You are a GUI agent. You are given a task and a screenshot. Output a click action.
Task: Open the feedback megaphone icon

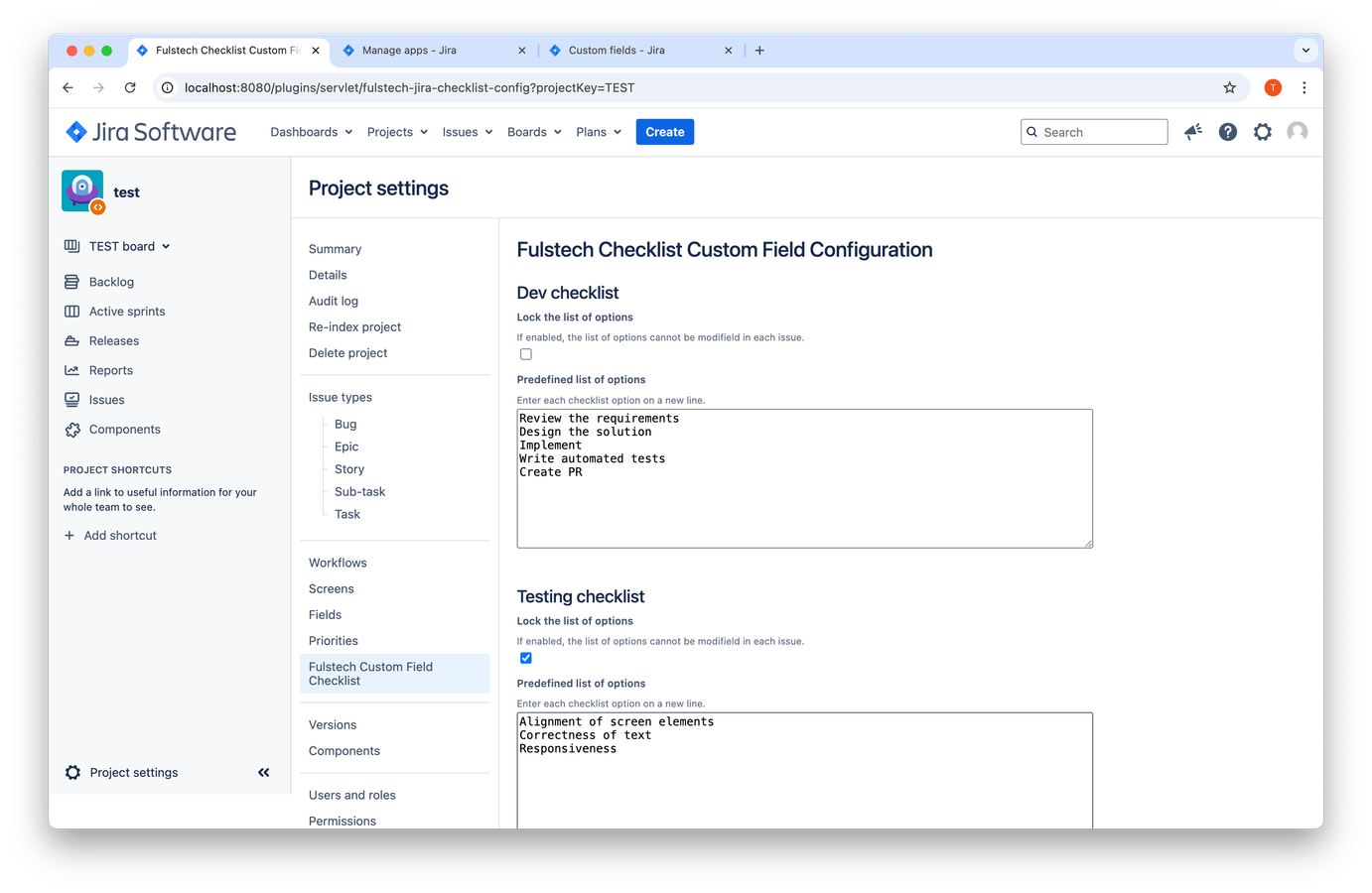pos(1193,132)
